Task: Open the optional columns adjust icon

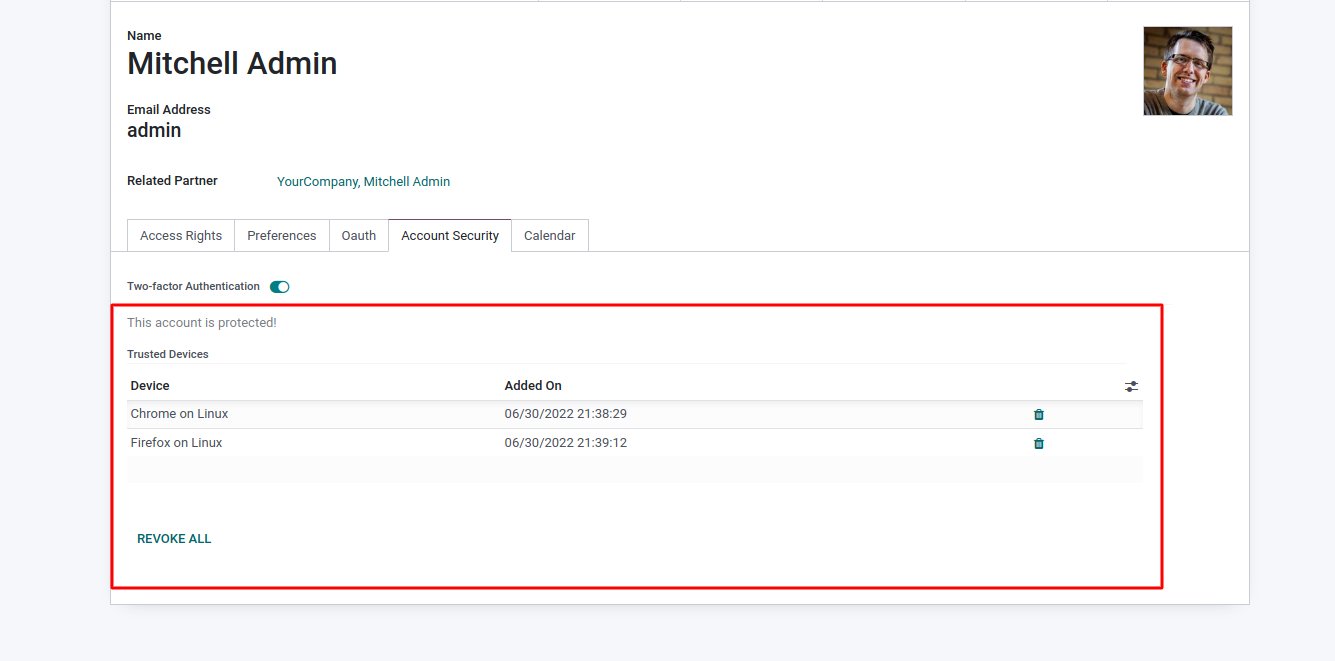Action: point(1131,386)
